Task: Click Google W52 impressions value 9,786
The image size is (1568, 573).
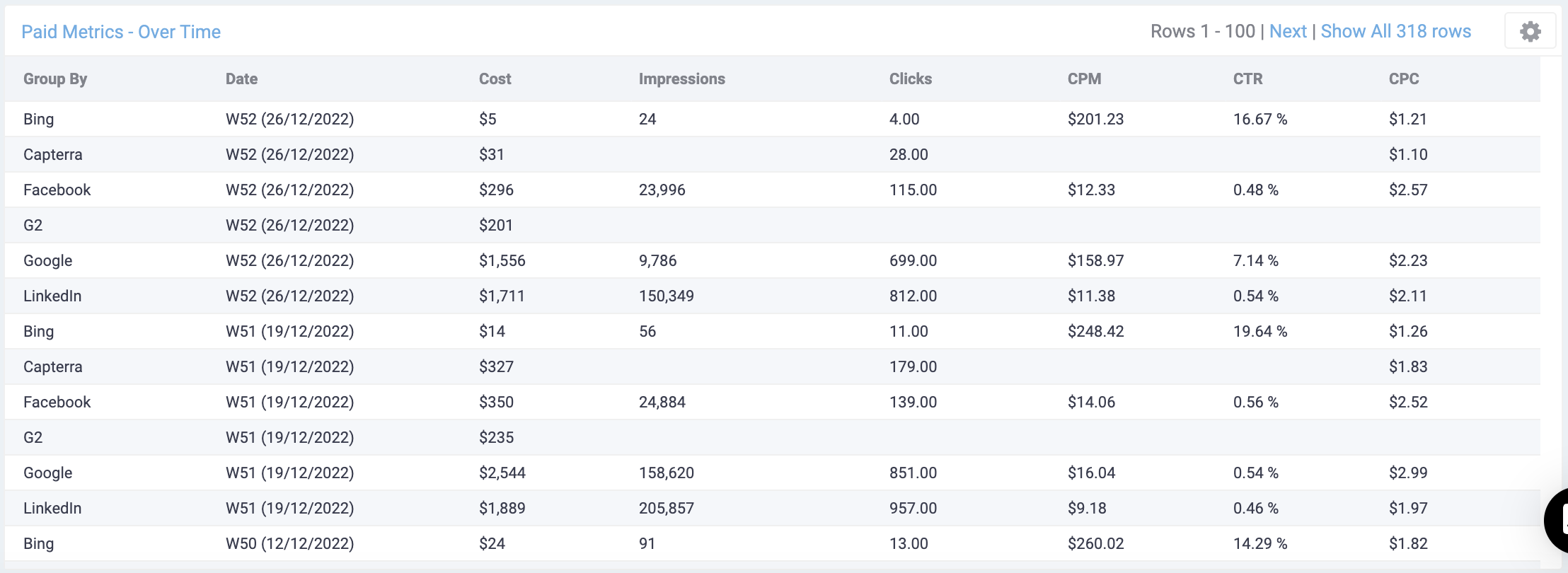Action: click(x=657, y=260)
